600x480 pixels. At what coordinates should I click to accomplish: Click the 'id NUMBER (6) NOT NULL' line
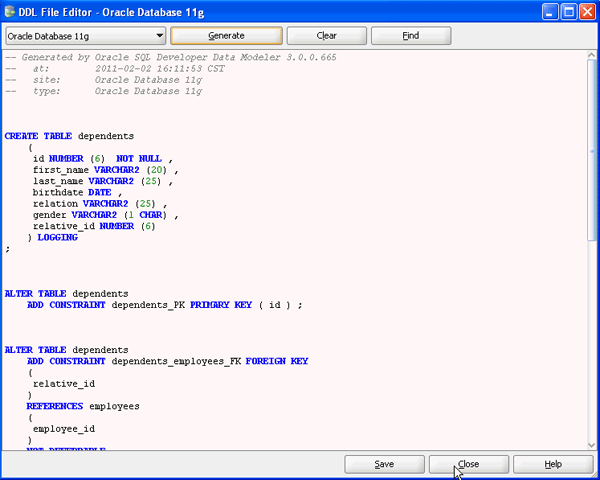[x=103, y=158]
